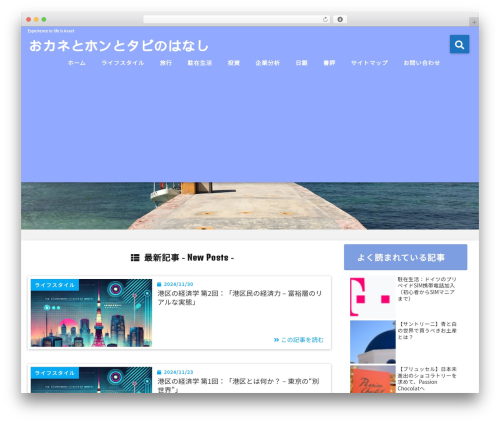The height and width of the screenshot is (423, 500).
Task: Open the ホーム menu item
Action: tap(77, 63)
